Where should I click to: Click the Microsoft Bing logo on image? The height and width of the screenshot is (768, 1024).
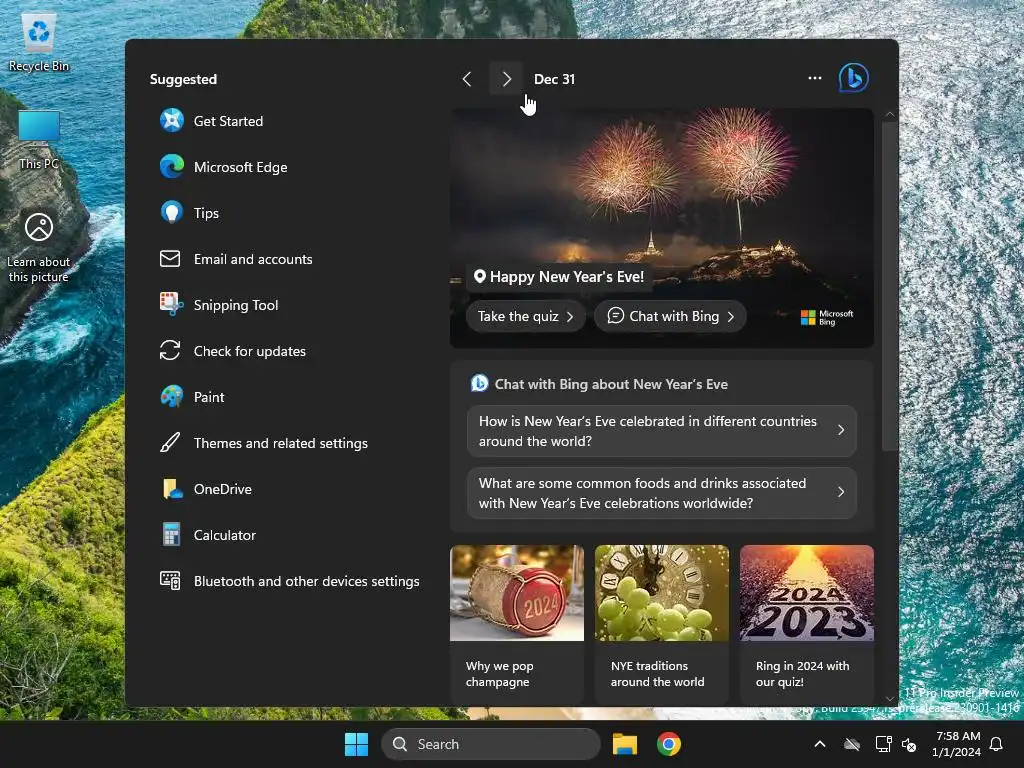point(827,317)
